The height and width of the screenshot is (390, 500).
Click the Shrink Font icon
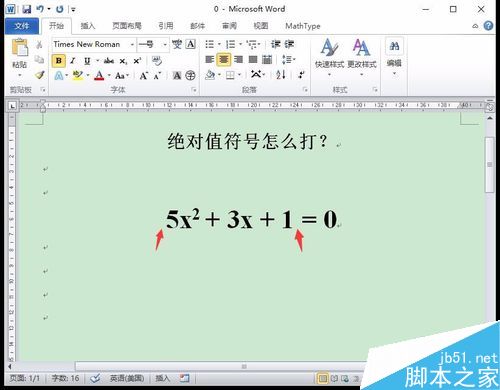pyautogui.click(x=157, y=76)
